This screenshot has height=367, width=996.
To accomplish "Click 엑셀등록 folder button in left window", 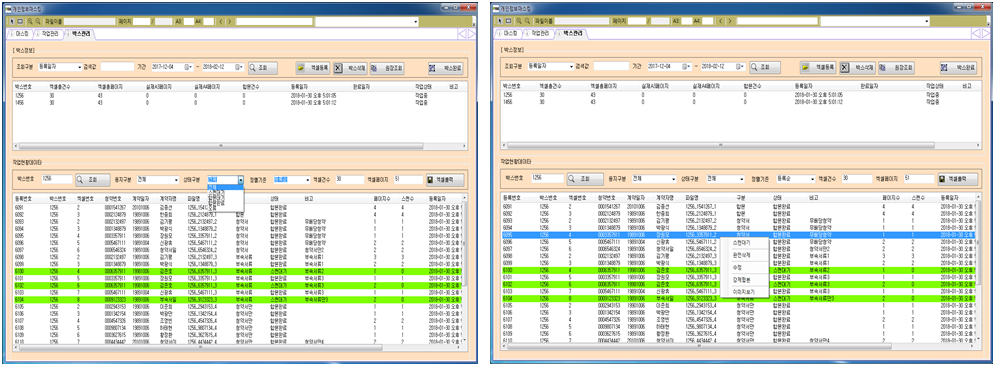I will (x=313, y=67).
